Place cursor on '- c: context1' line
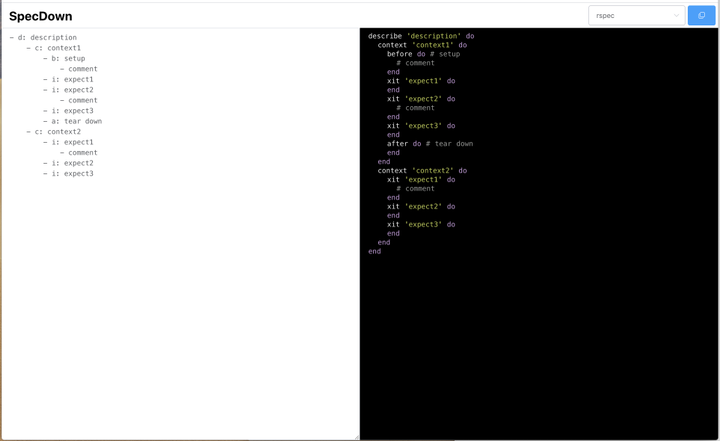The image size is (720, 441). [x=53, y=48]
